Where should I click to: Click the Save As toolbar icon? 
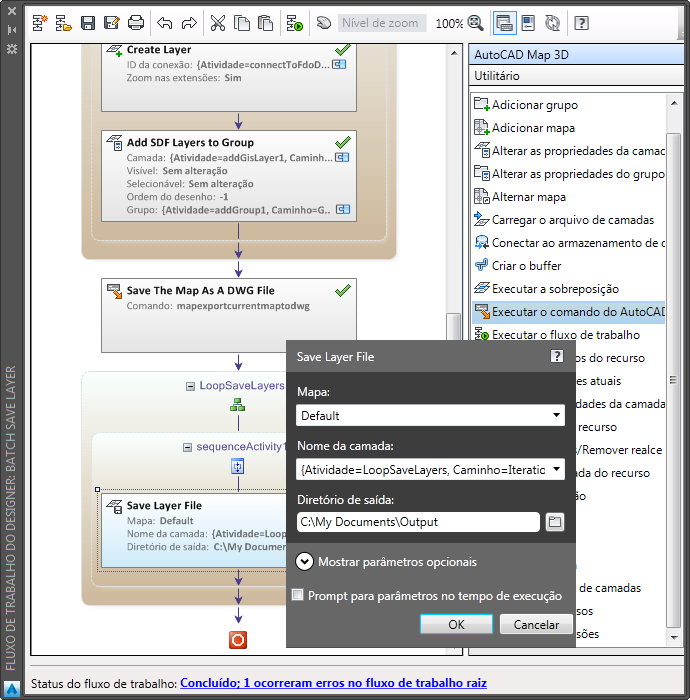click(112, 23)
